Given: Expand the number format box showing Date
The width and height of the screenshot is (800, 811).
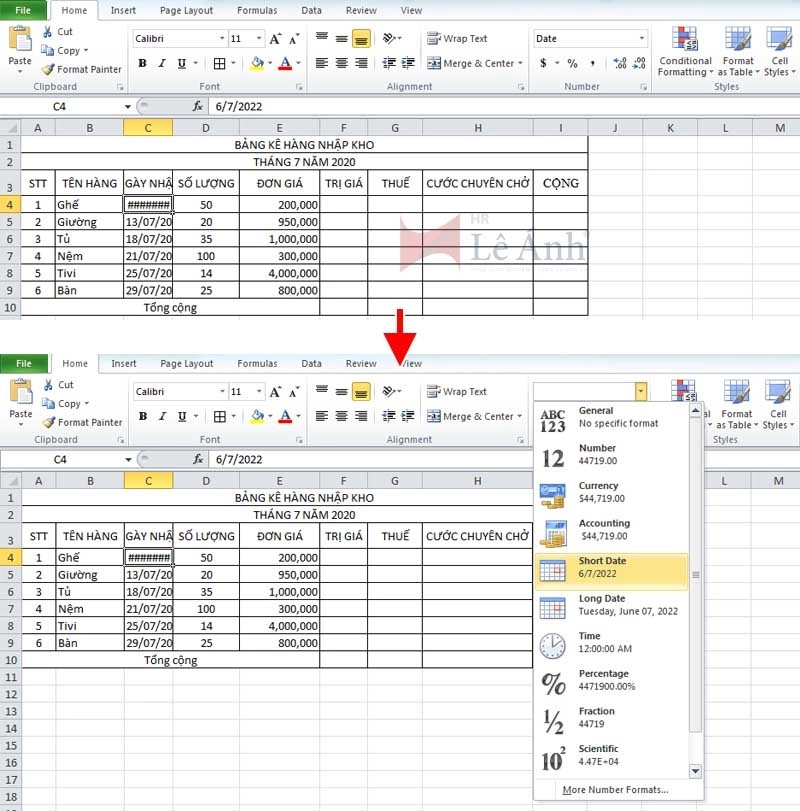Looking at the screenshot, I should [x=641, y=39].
